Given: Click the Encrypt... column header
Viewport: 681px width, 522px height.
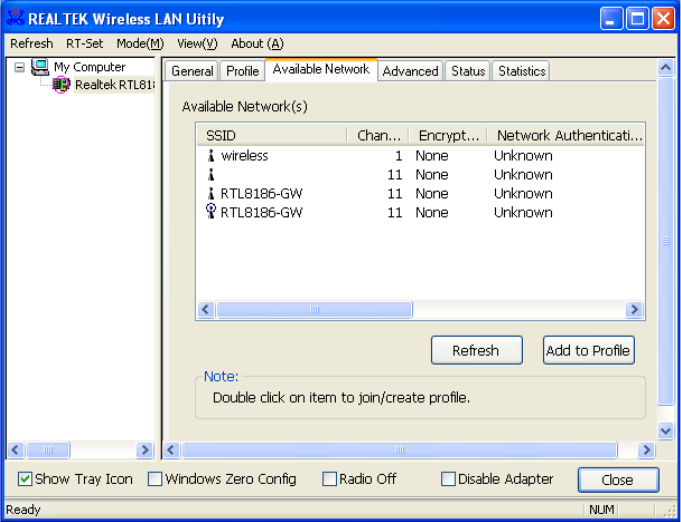Looking at the screenshot, I should coord(448,135).
